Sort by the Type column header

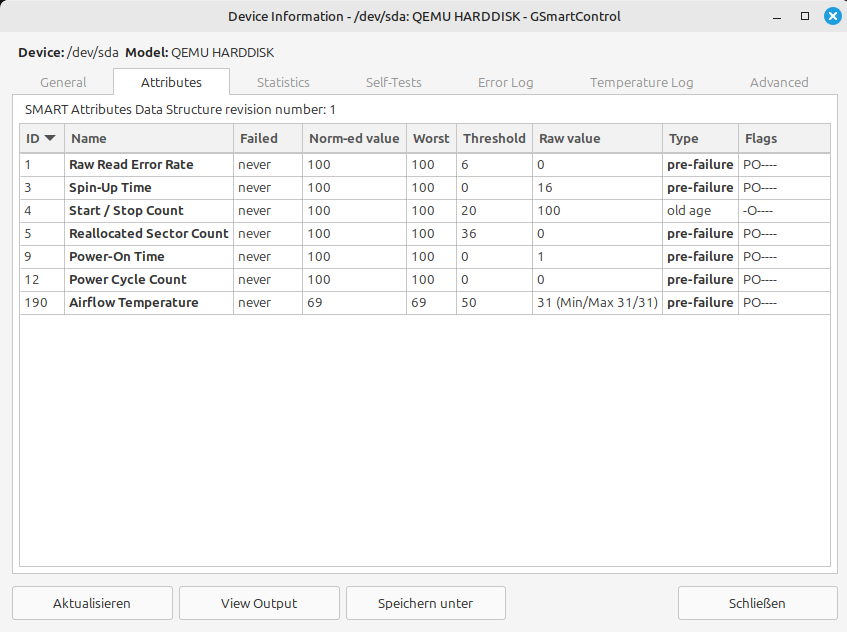tap(700, 138)
